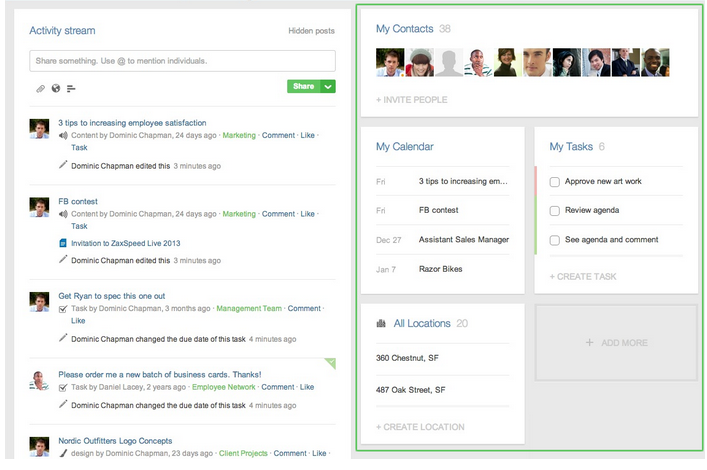Screen dimensions: 707x470
Task: Focus the Share something text field
Action: pyautogui.click(x=182, y=61)
